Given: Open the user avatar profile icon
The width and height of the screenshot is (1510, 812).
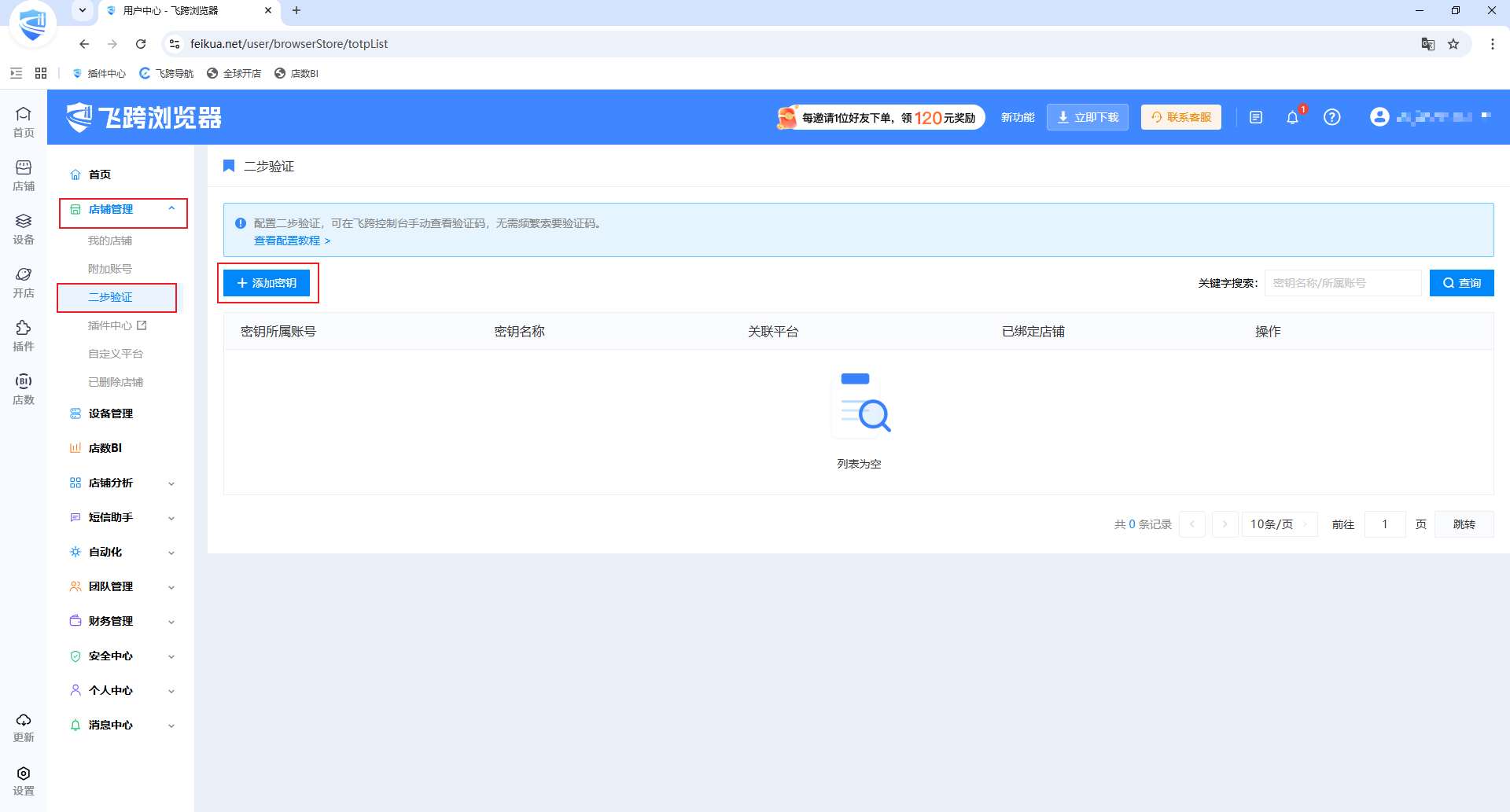Looking at the screenshot, I should 1379,116.
